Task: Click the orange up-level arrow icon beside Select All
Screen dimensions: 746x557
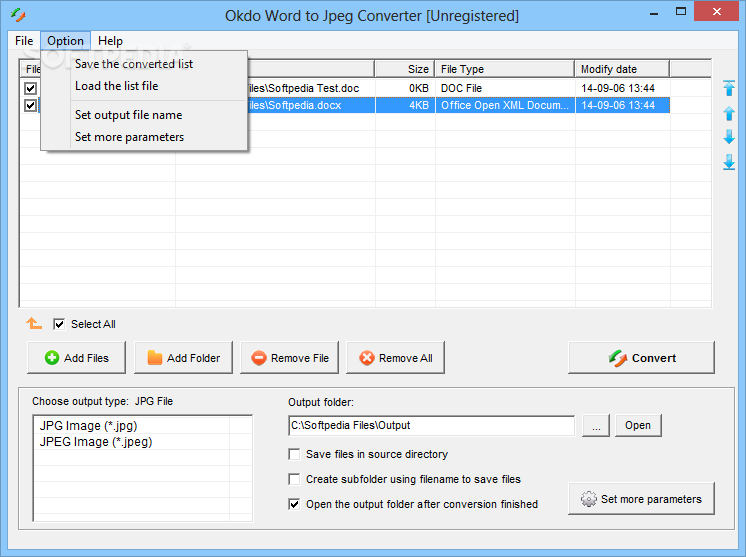Action: point(34,324)
